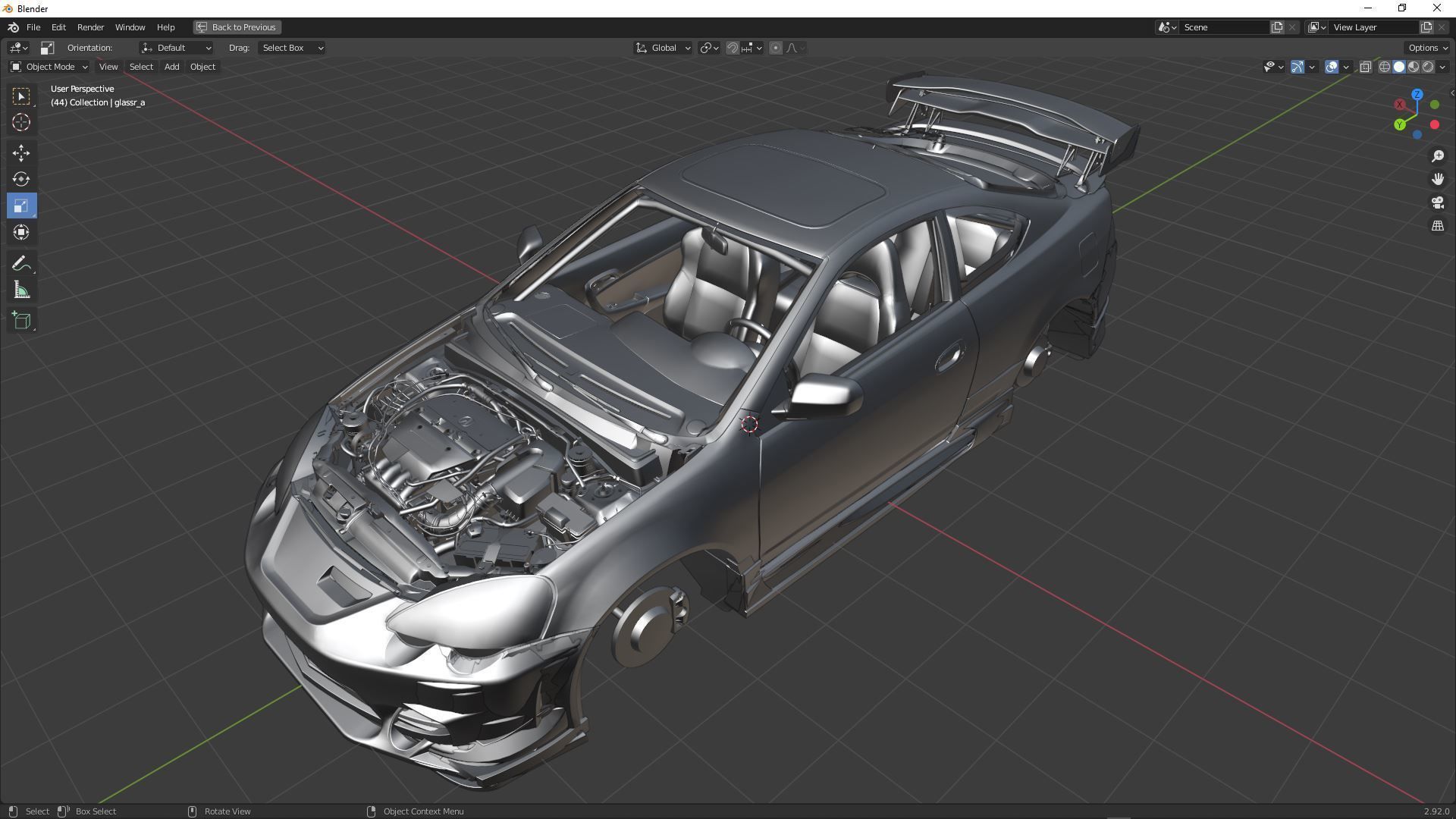1456x819 pixels.
Task: Open the viewport Select menu
Action: click(x=141, y=67)
